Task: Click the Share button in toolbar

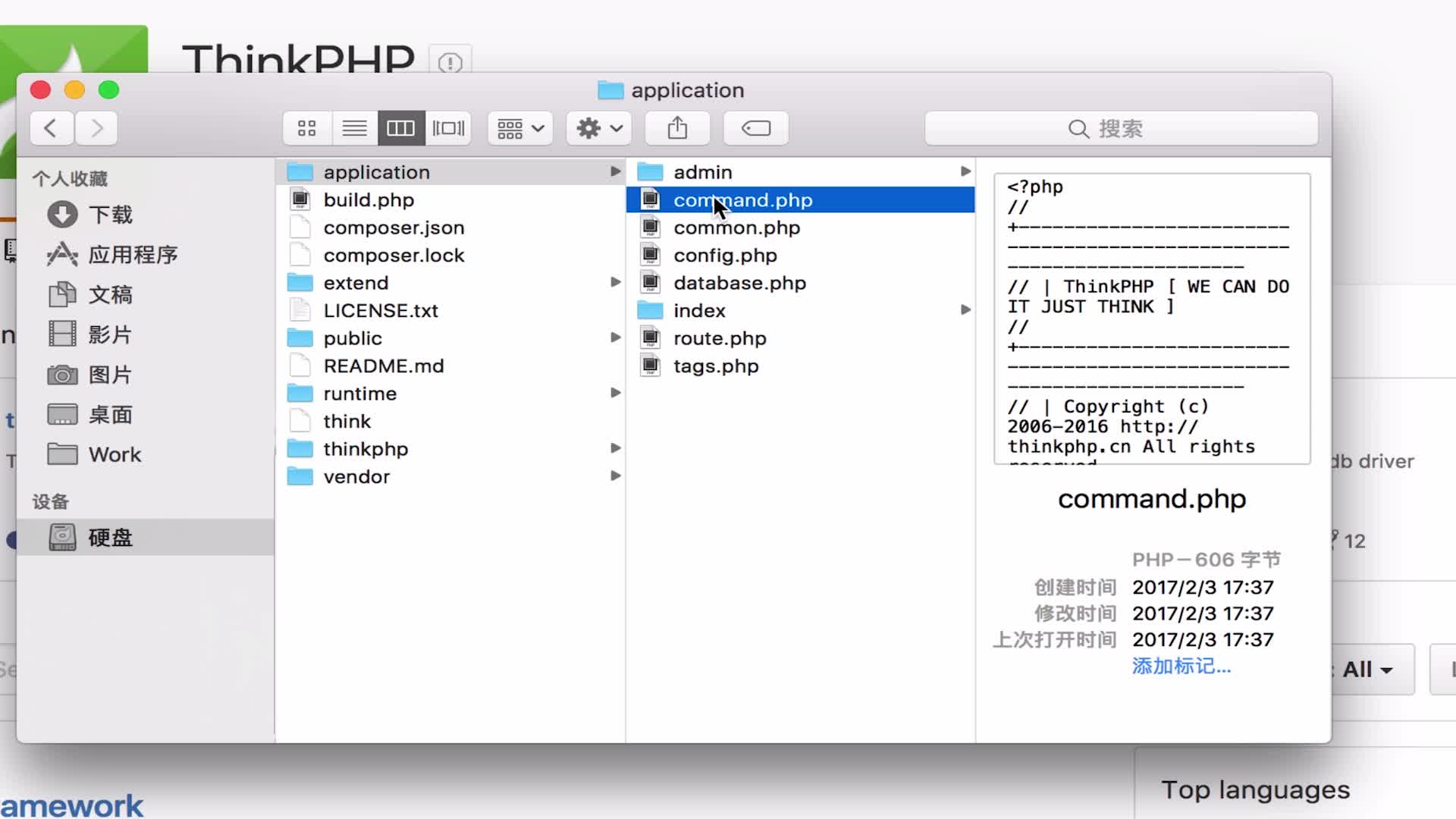Action: pos(677,128)
